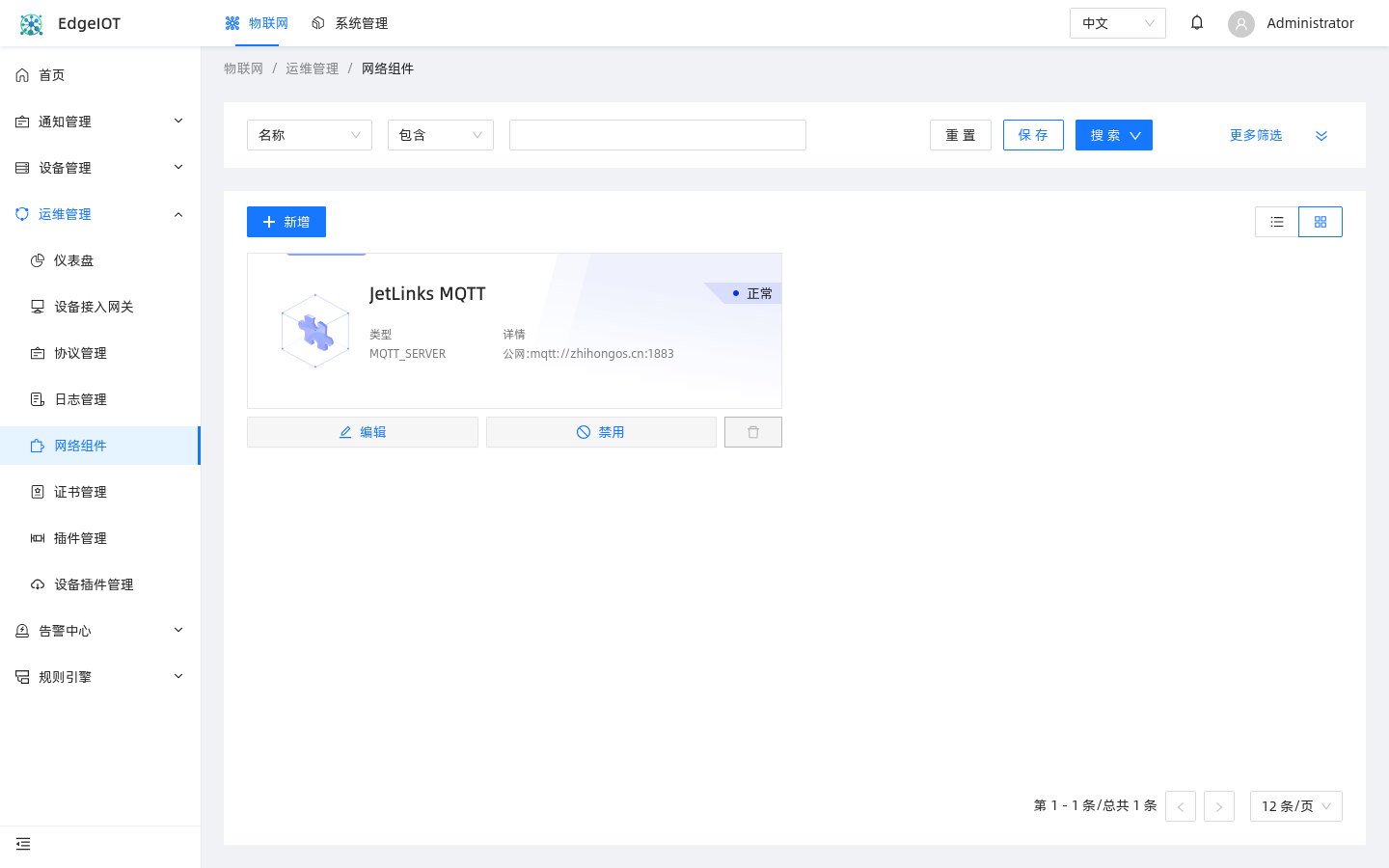1389x868 pixels.
Task: Click the 重置 reset button
Action: point(961,135)
